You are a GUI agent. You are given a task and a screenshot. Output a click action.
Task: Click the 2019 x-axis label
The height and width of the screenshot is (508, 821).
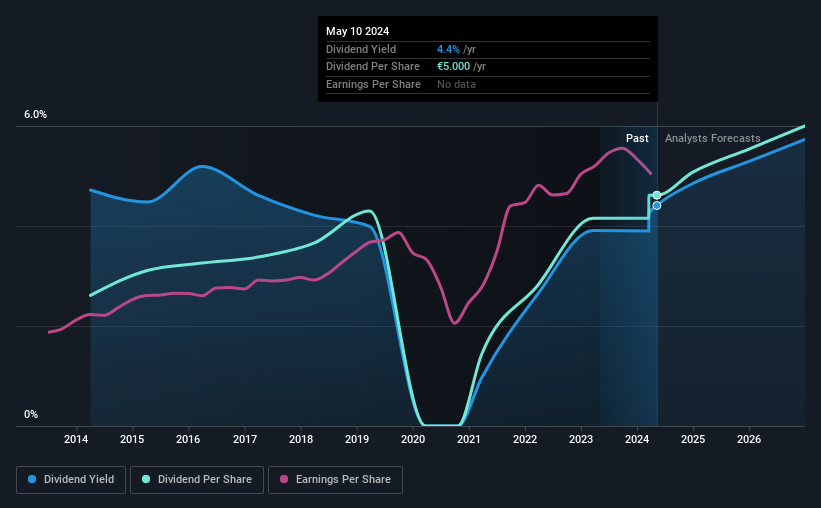click(x=357, y=439)
